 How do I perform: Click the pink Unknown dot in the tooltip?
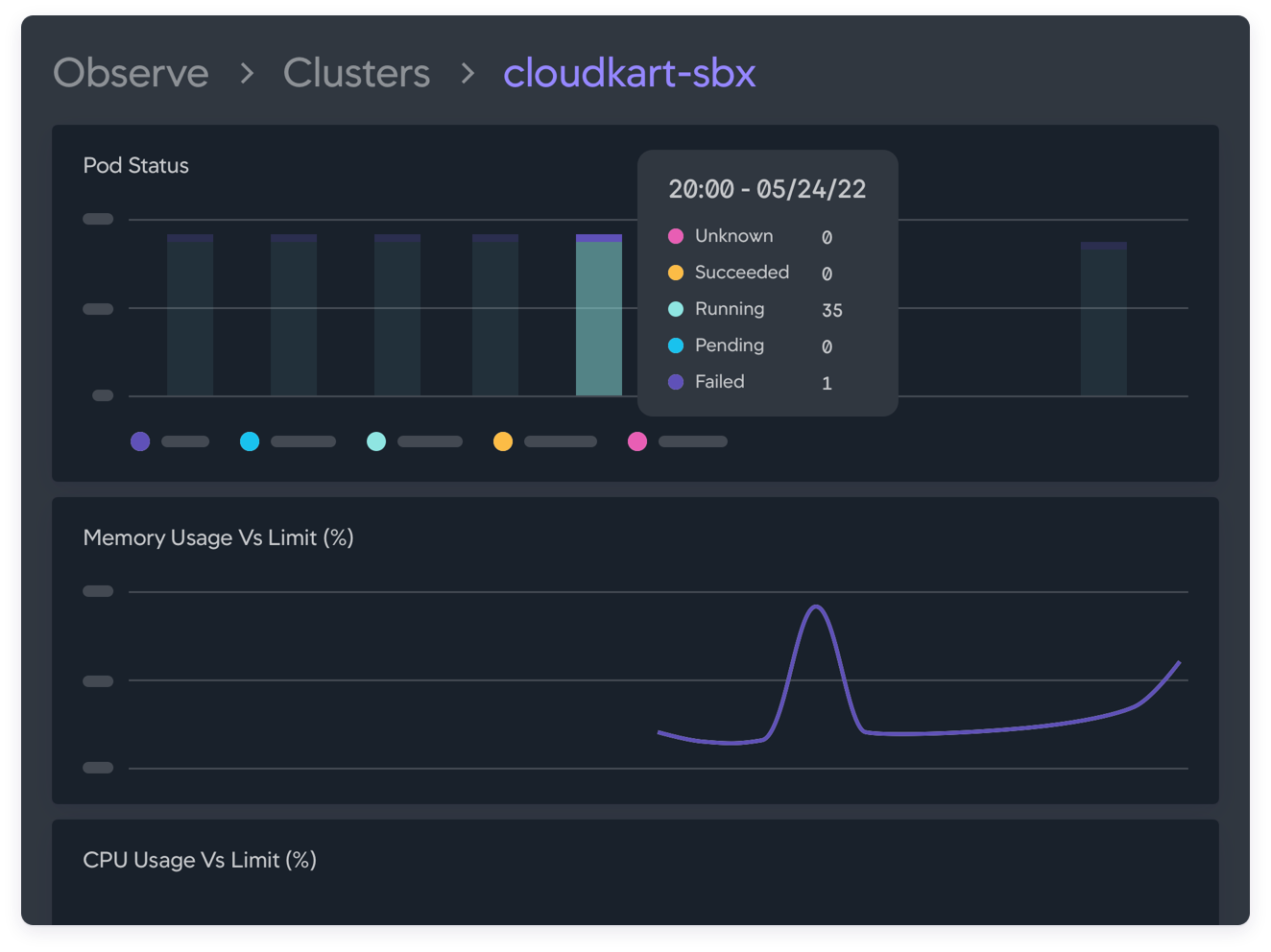pyautogui.click(x=676, y=236)
